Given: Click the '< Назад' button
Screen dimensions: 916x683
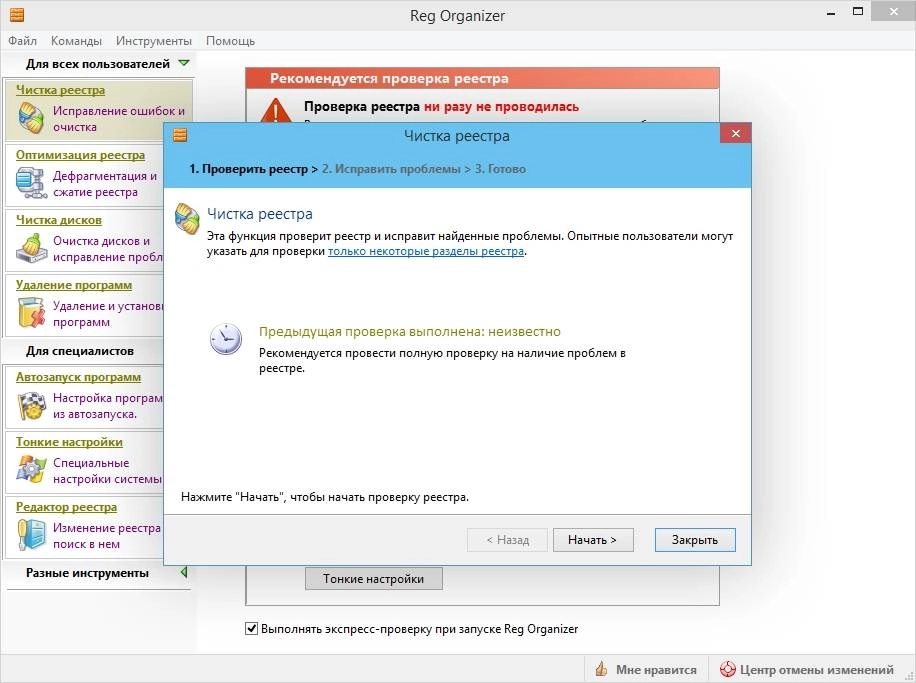Looking at the screenshot, I should tap(507, 540).
